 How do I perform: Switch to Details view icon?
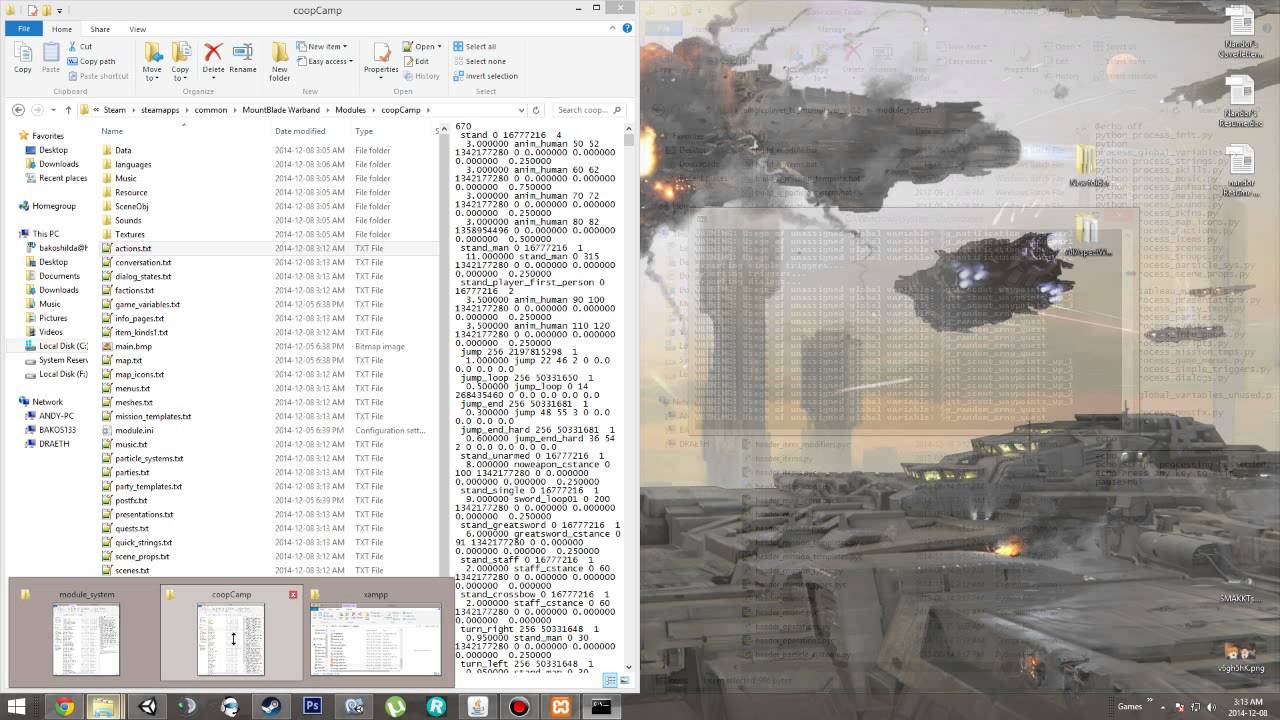pyautogui.click(x=610, y=681)
